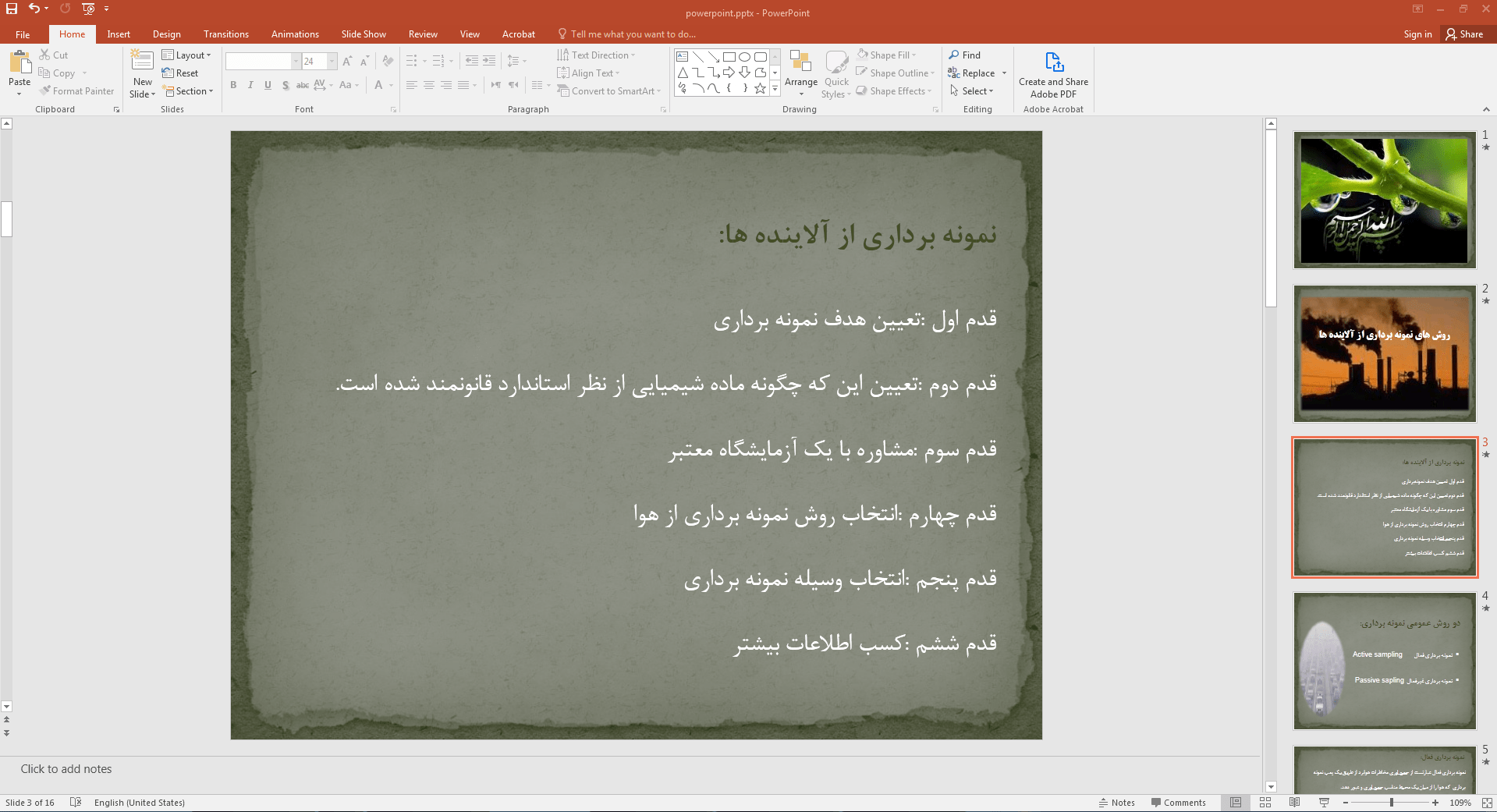
Task: Toggle Bold formatting button
Action: (233, 85)
